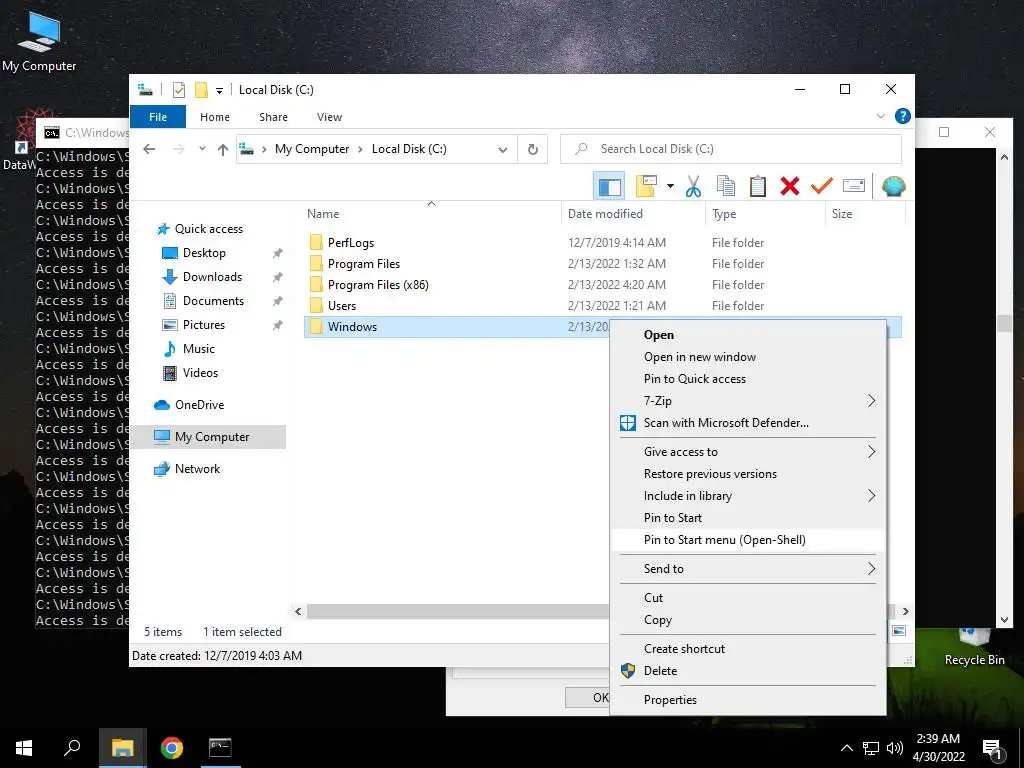Click the Properties quick access toolbar icon
The image size is (1024, 768).
[179, 90]
